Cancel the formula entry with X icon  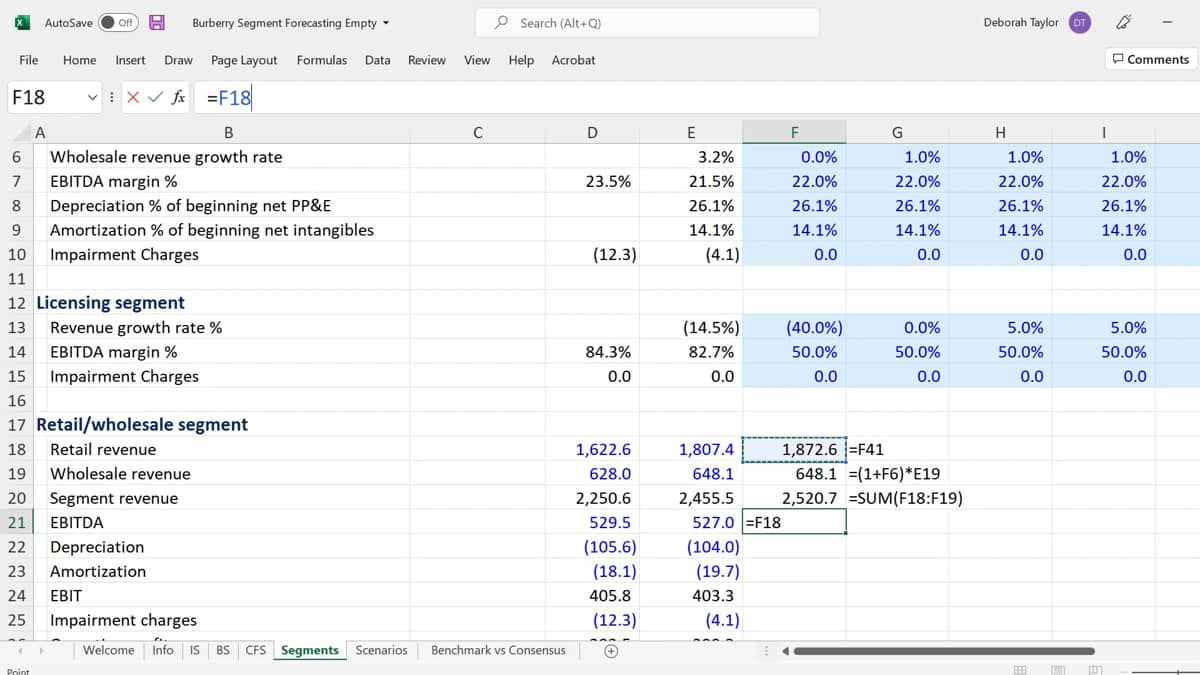click(132, 97)
